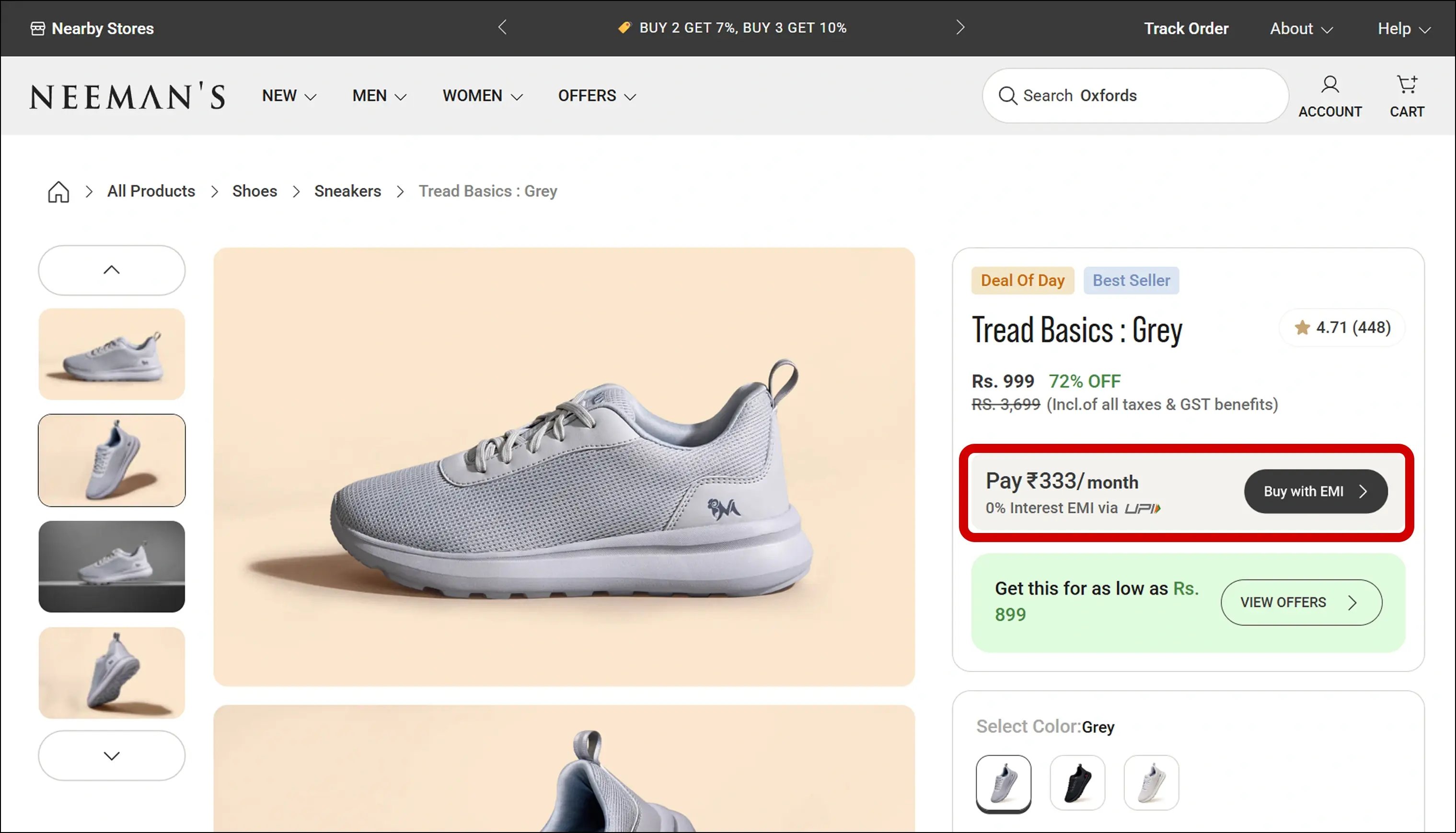Viewport: 1456px width, 833px height.
Task: Click the search magnifier icon
Action: click(1007, 95)
